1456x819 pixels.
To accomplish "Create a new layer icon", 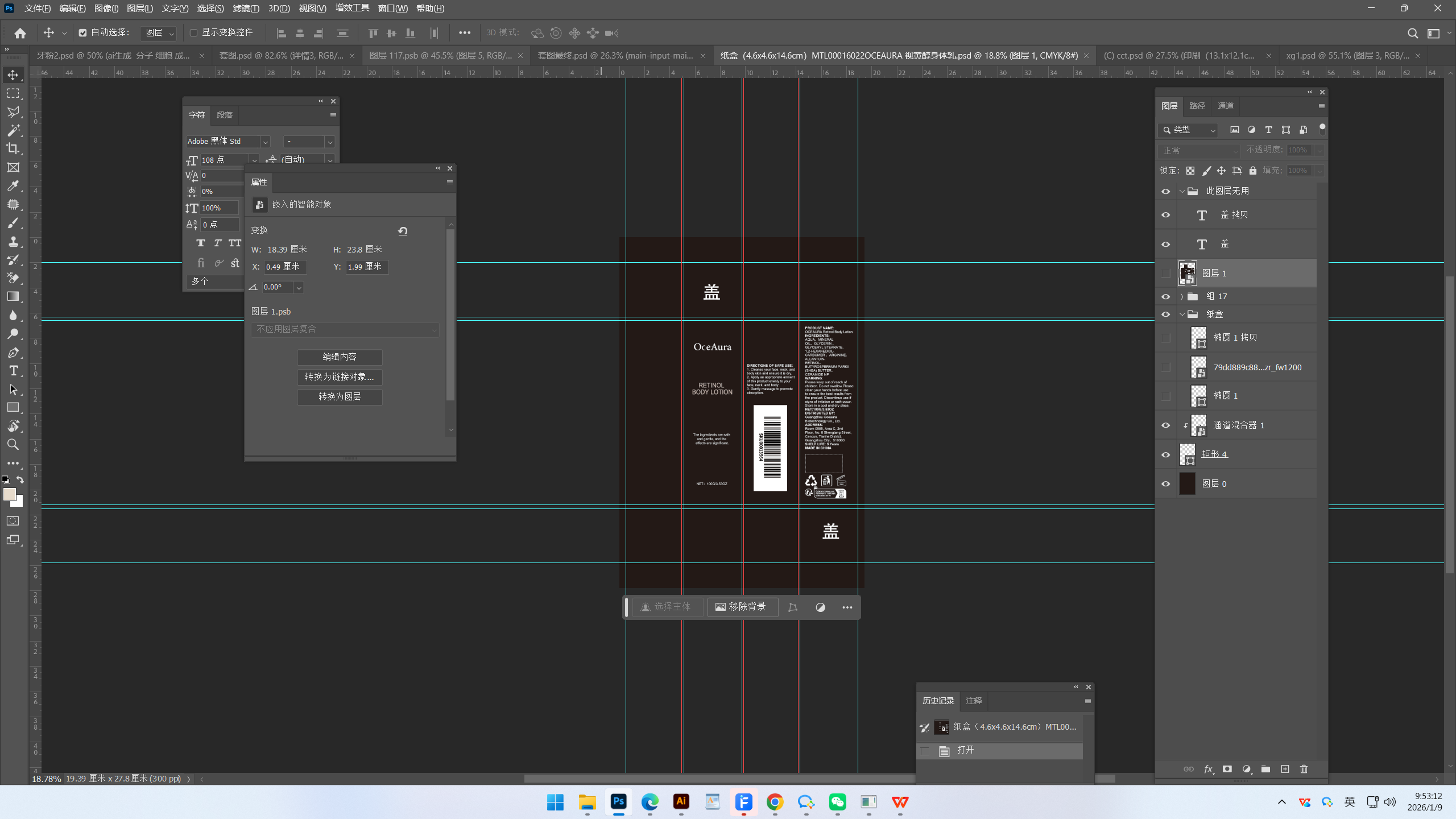I will [x=1285, y=769].
